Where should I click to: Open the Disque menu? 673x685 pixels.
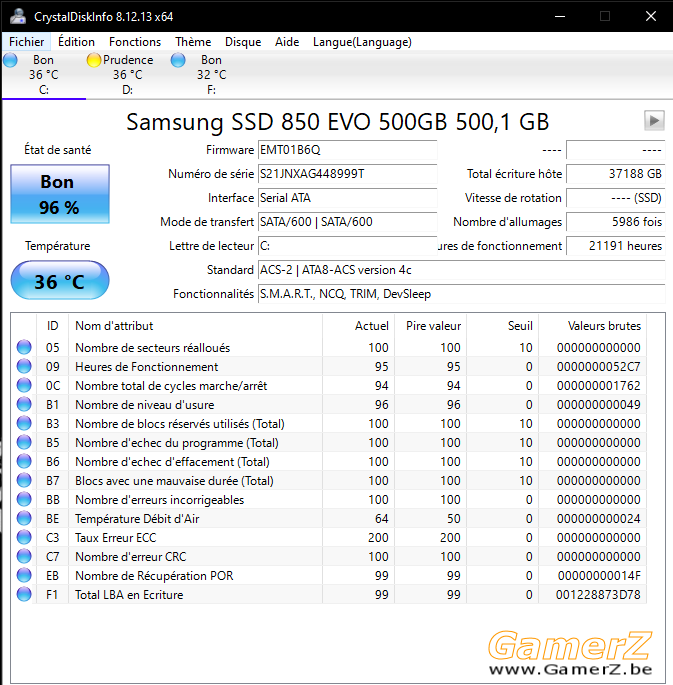[x=243, y=42]
